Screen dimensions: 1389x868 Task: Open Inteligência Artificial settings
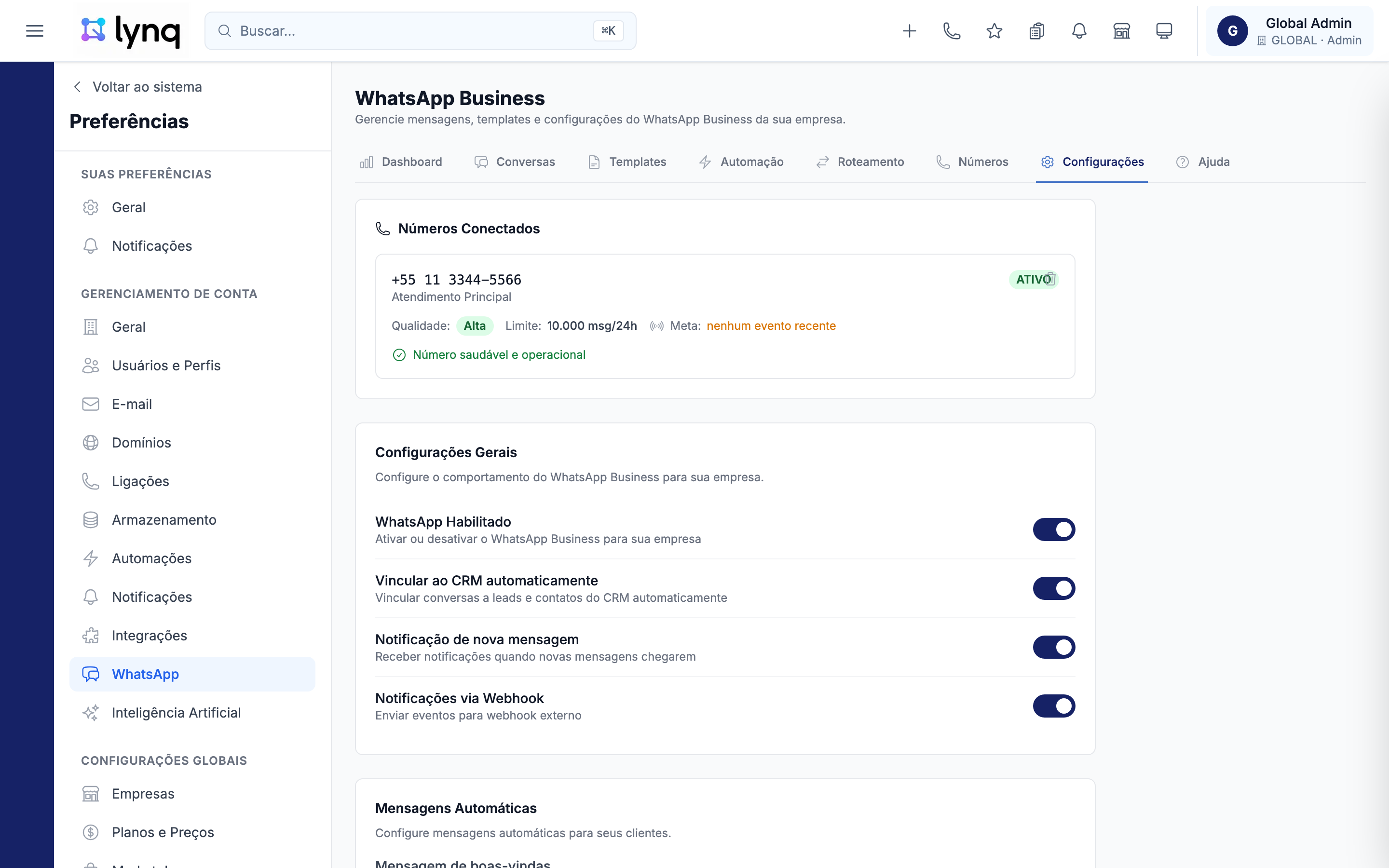(x=192, y=712)
